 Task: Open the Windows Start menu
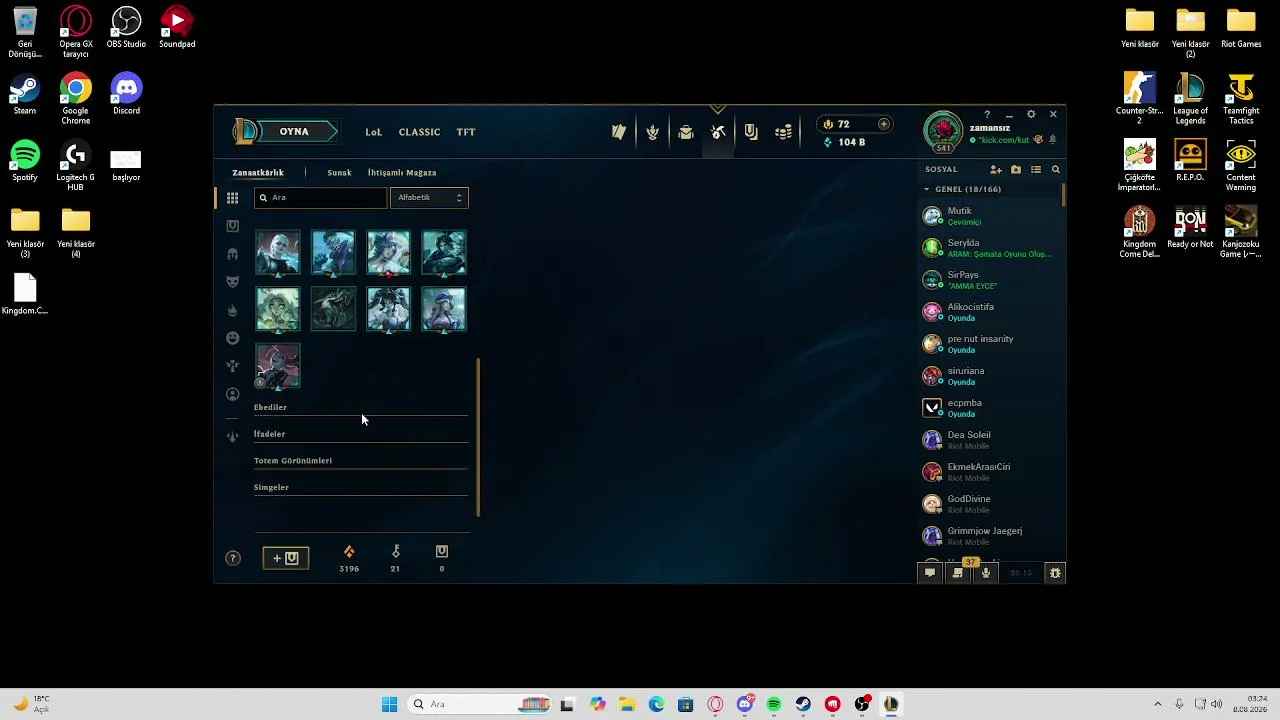(389, 704)
